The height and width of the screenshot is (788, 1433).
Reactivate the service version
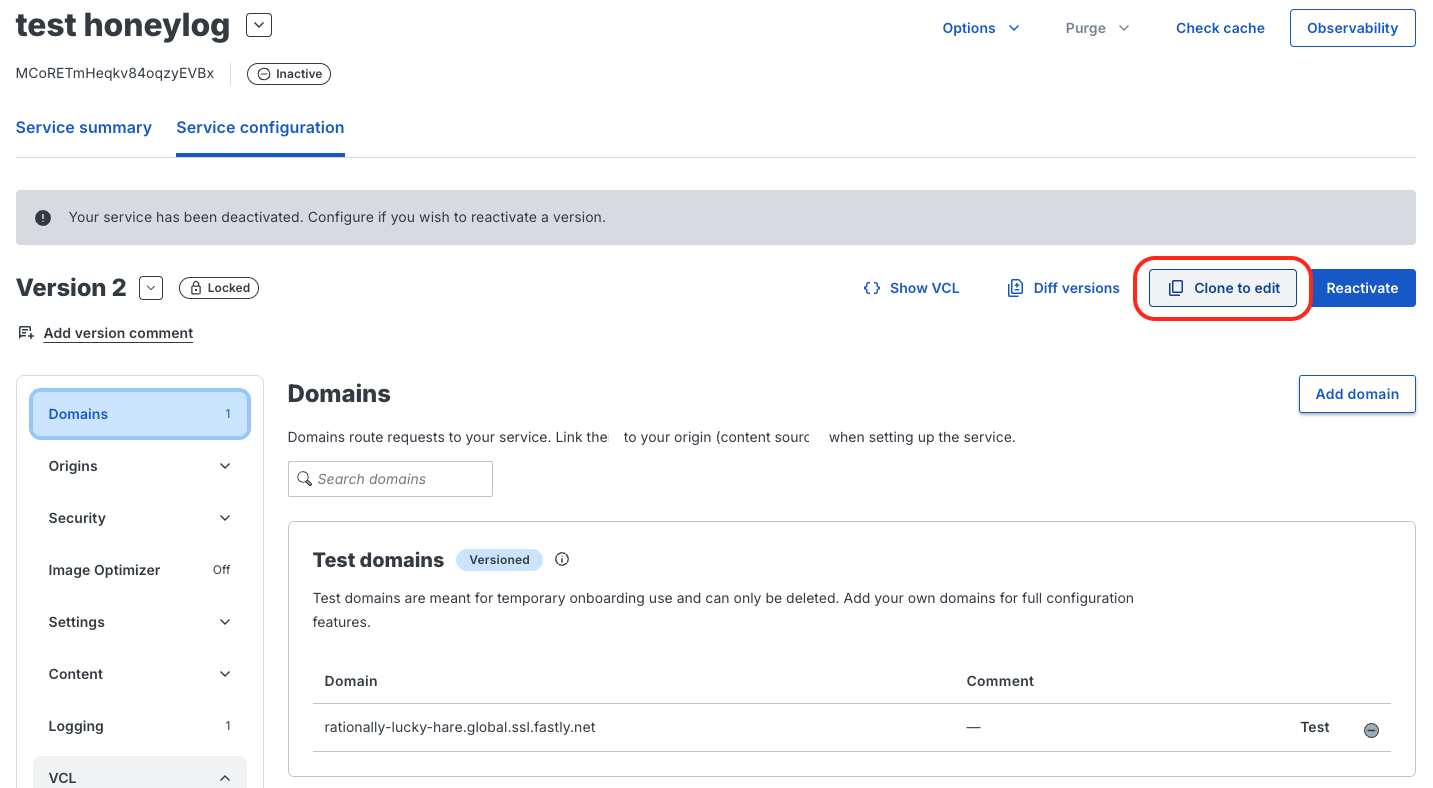tap(1362, 288)
